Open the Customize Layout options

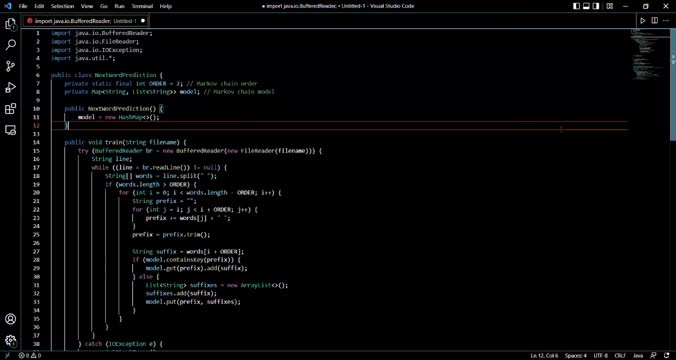click(610, 6)
